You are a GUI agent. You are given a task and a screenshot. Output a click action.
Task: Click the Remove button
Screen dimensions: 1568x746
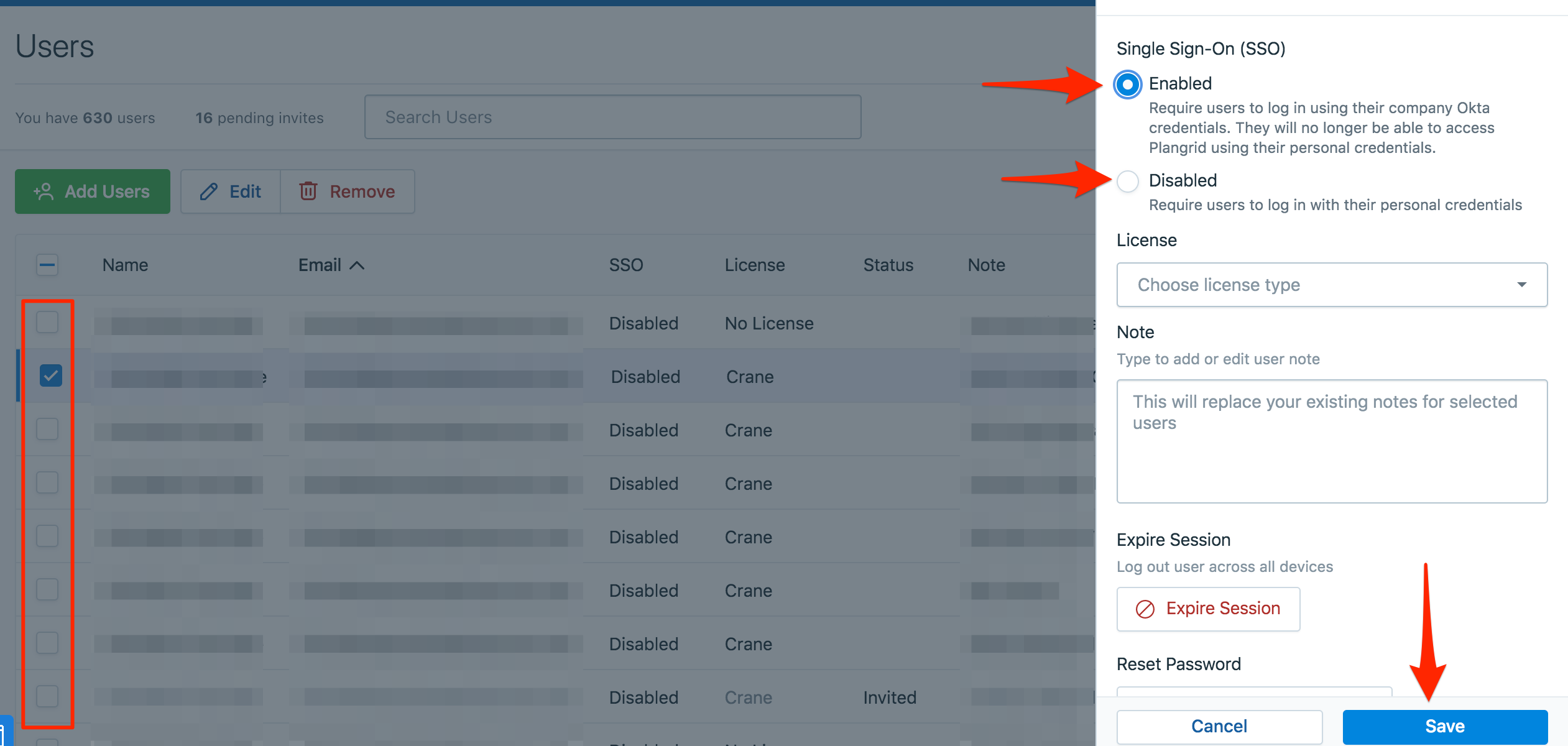pos(348,191)
